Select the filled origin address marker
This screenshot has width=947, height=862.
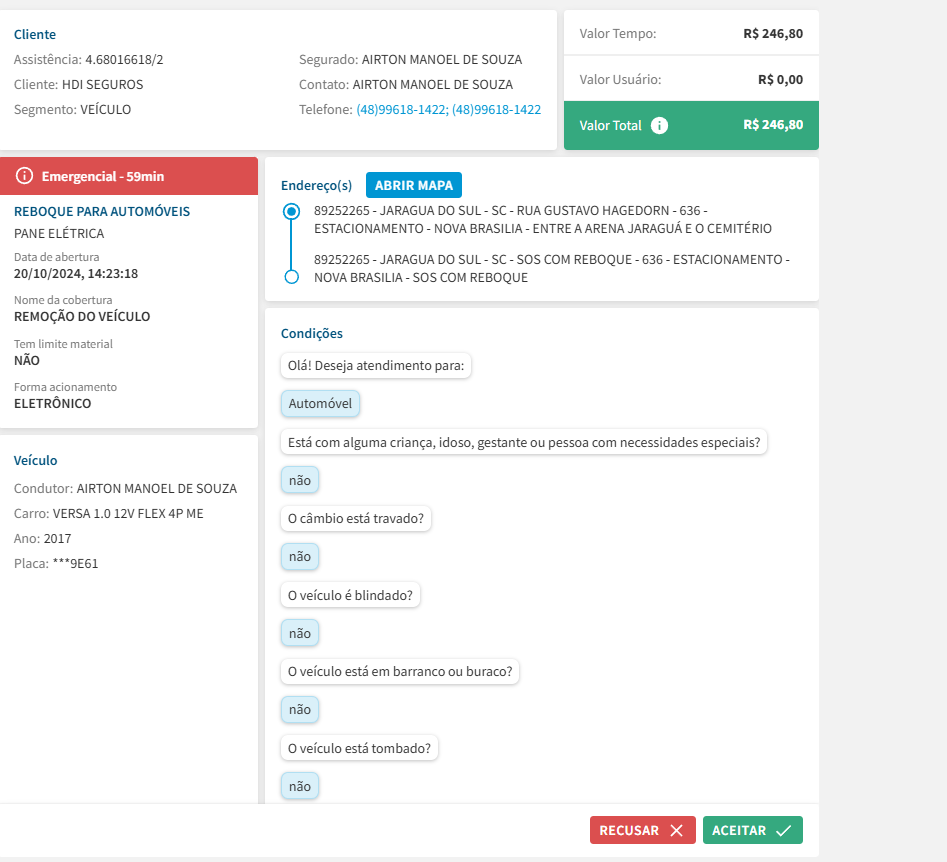pos(291,211)
